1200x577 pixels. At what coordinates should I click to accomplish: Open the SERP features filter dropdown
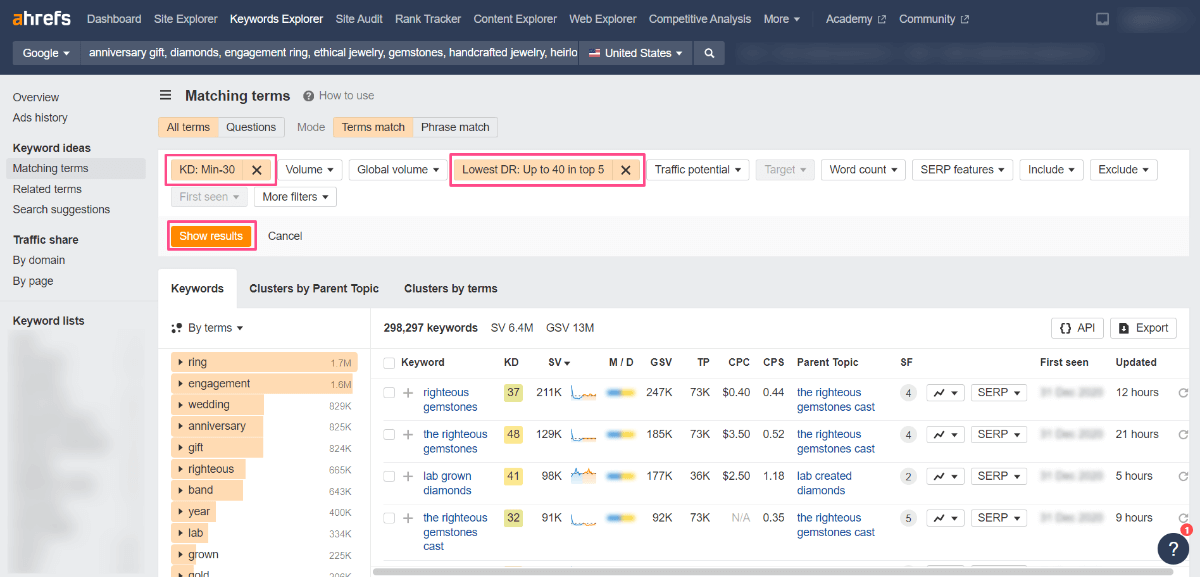coord(963,170)
